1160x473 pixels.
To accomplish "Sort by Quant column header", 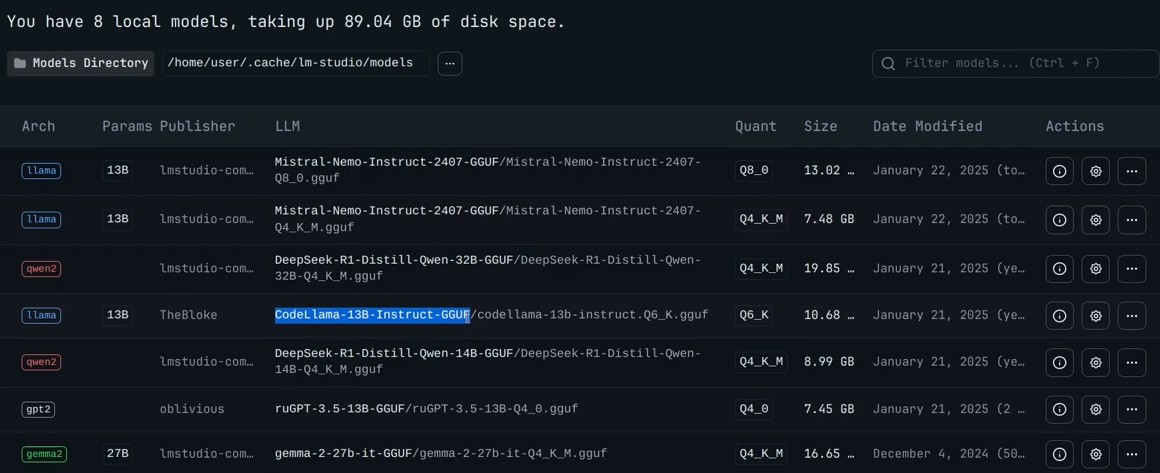I will [756, 127].
